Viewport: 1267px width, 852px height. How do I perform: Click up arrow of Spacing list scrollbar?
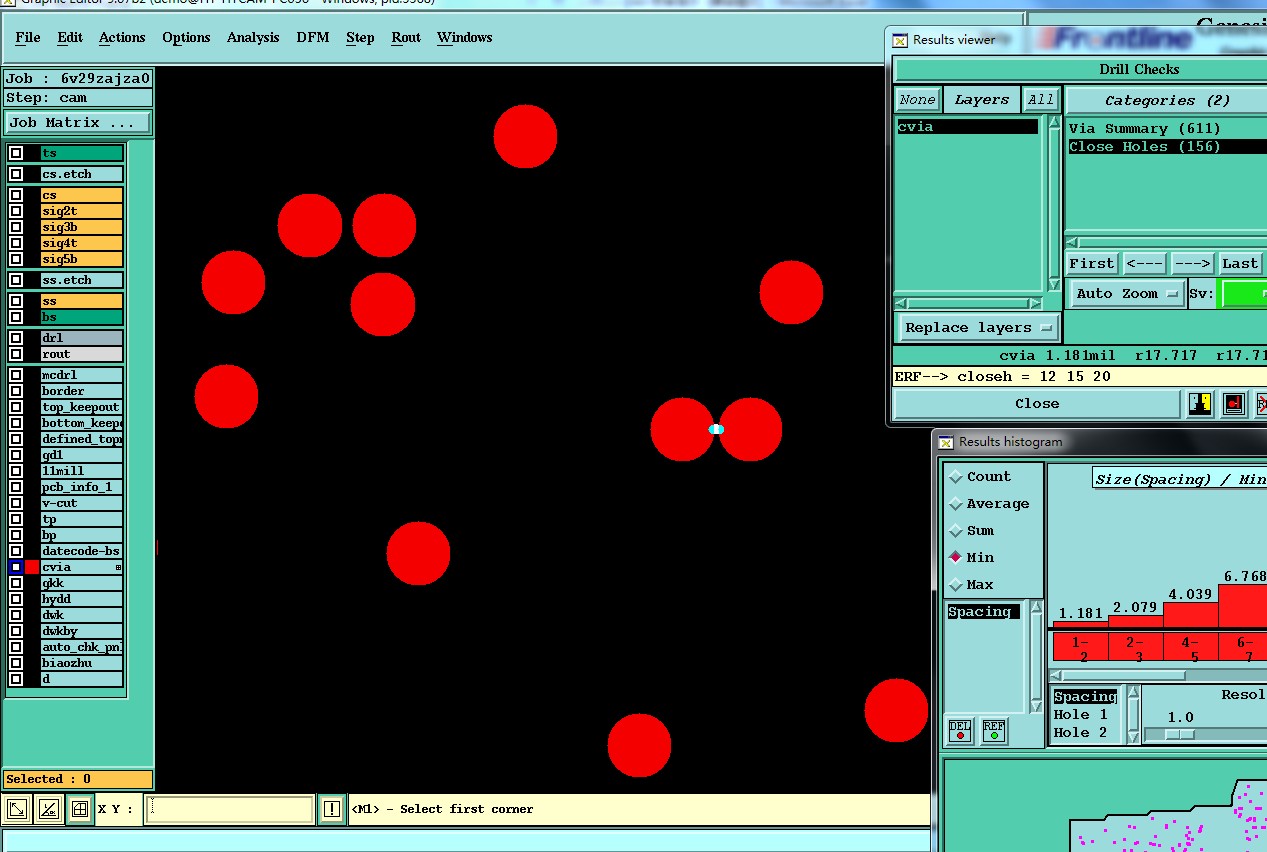click(1036, 608)
